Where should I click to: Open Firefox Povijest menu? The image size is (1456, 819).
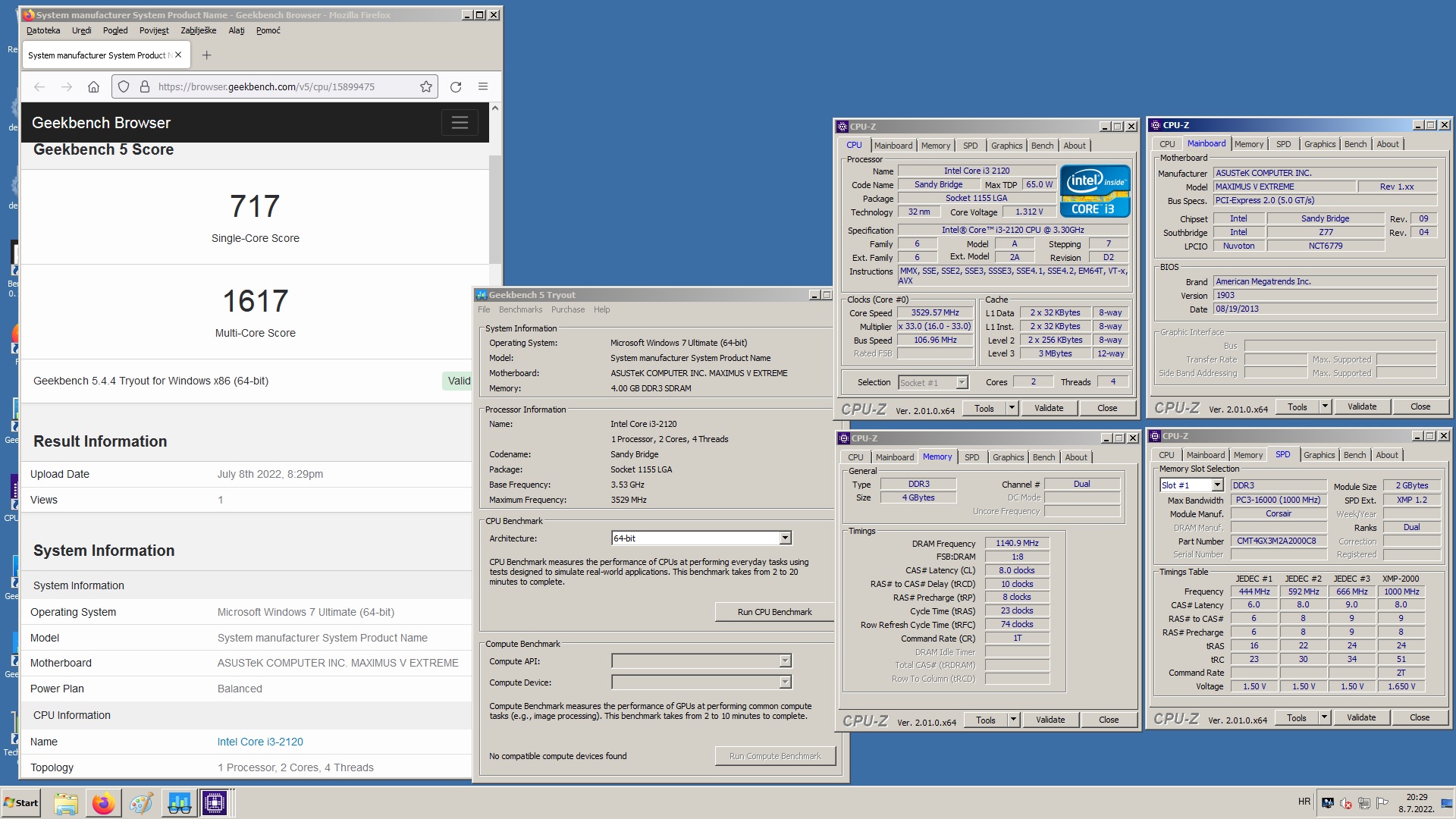[x=154, y=30]
